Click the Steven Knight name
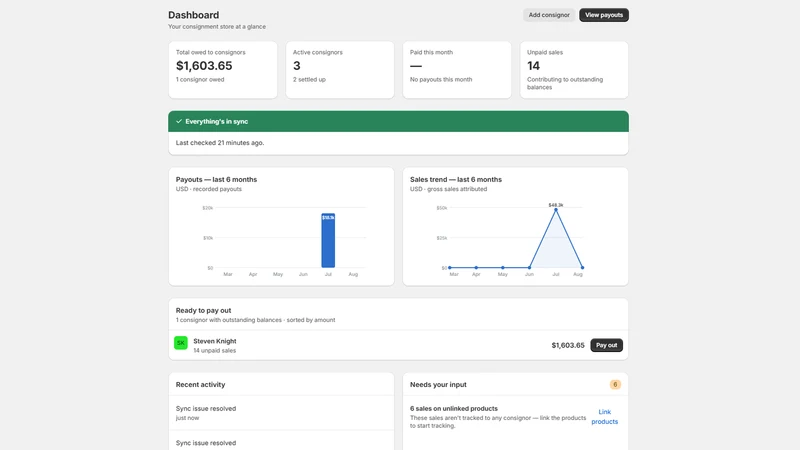The width and height of the screenshot is (800, 450). point(215,341)
